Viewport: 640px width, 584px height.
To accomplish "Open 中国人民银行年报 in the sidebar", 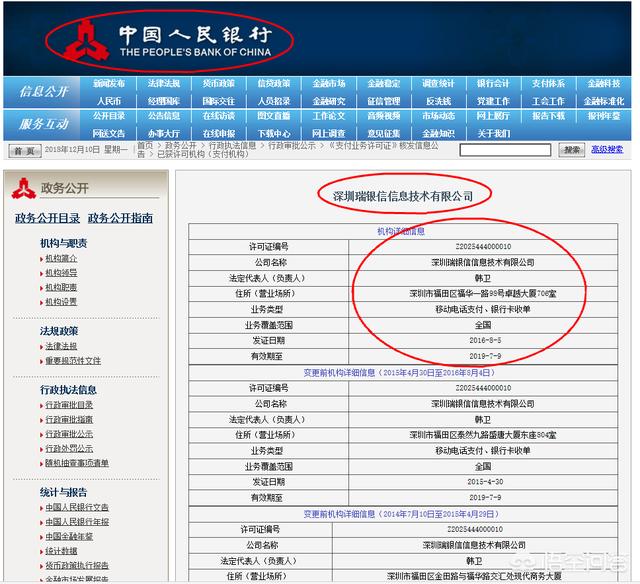I will click(x=76, y=521).
